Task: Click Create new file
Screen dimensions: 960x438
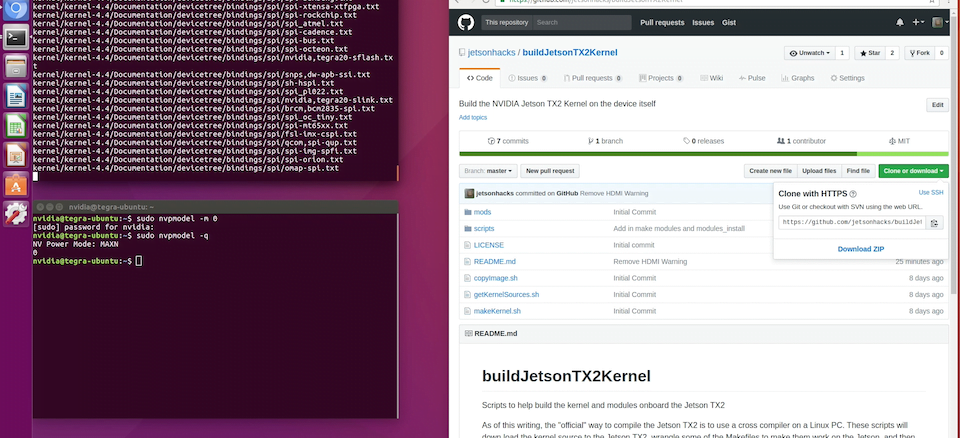Action: (770, 171)
